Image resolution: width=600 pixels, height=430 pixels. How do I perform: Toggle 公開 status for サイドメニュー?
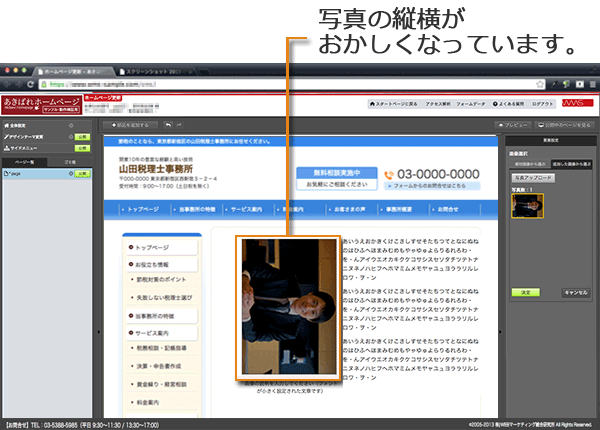(82, 147)
